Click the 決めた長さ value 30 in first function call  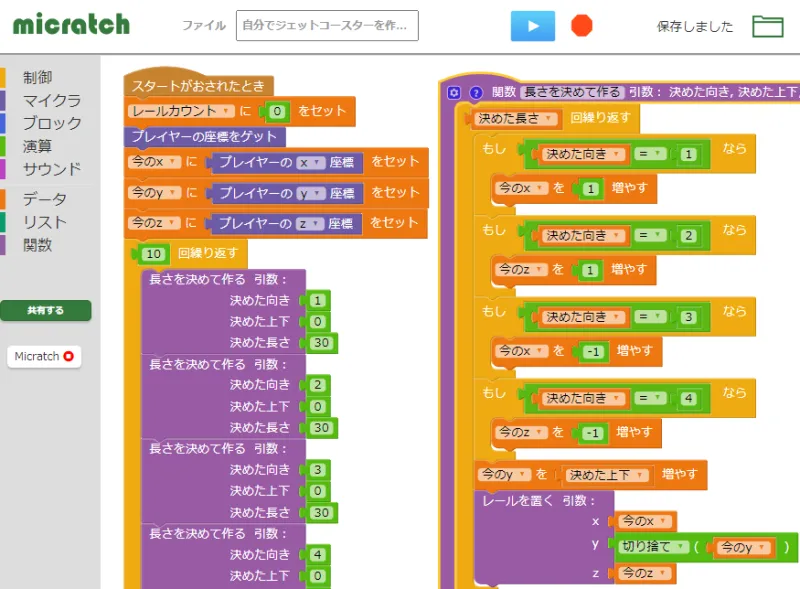pos(321,342)
